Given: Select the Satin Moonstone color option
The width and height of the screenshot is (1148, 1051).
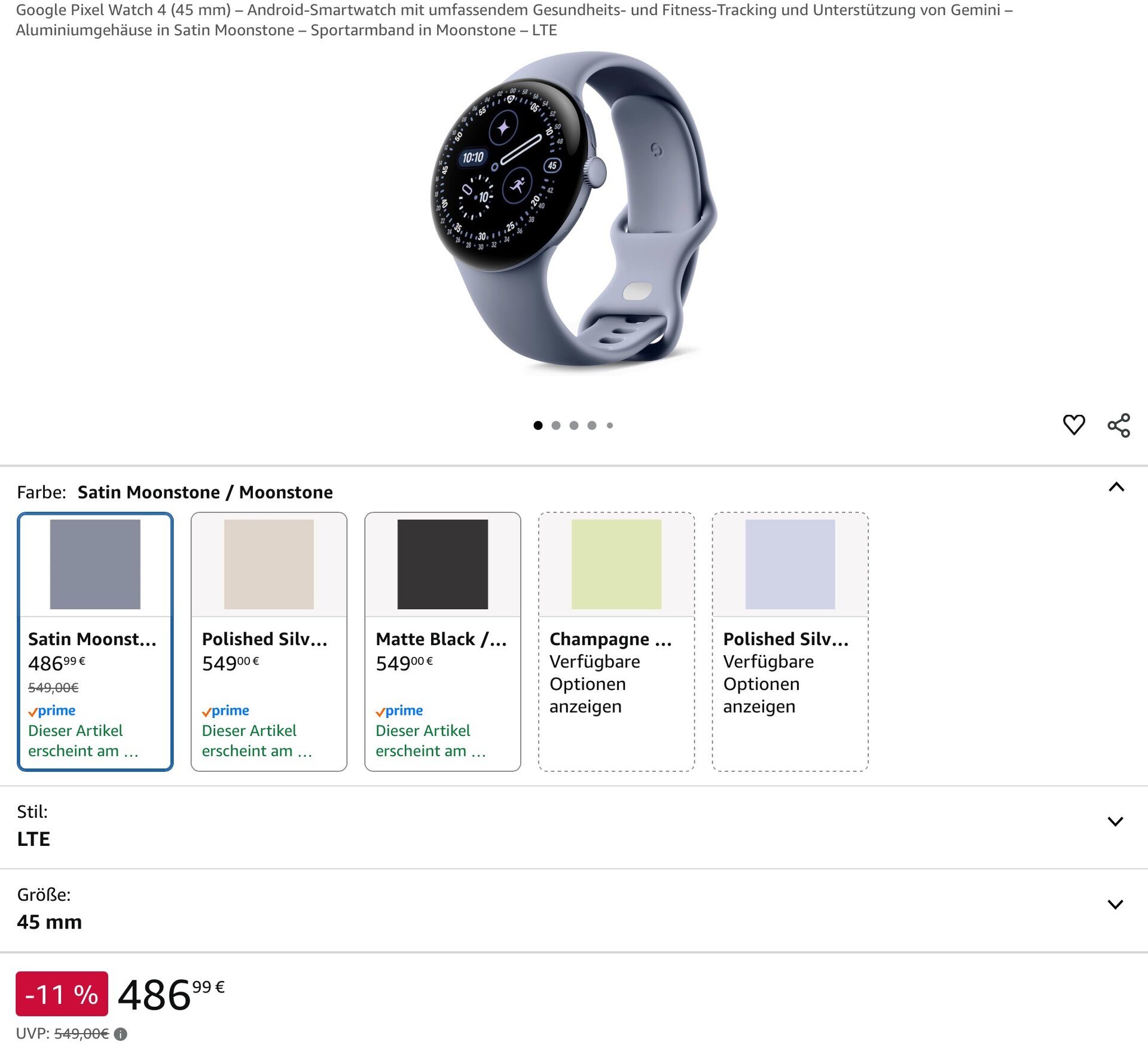Looking at the screenshot, I should 95,641.
